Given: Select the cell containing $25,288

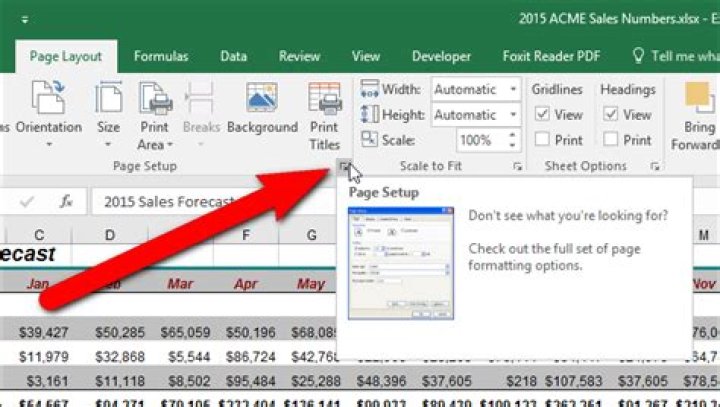Looking at the screenshot, I should 316,381.
